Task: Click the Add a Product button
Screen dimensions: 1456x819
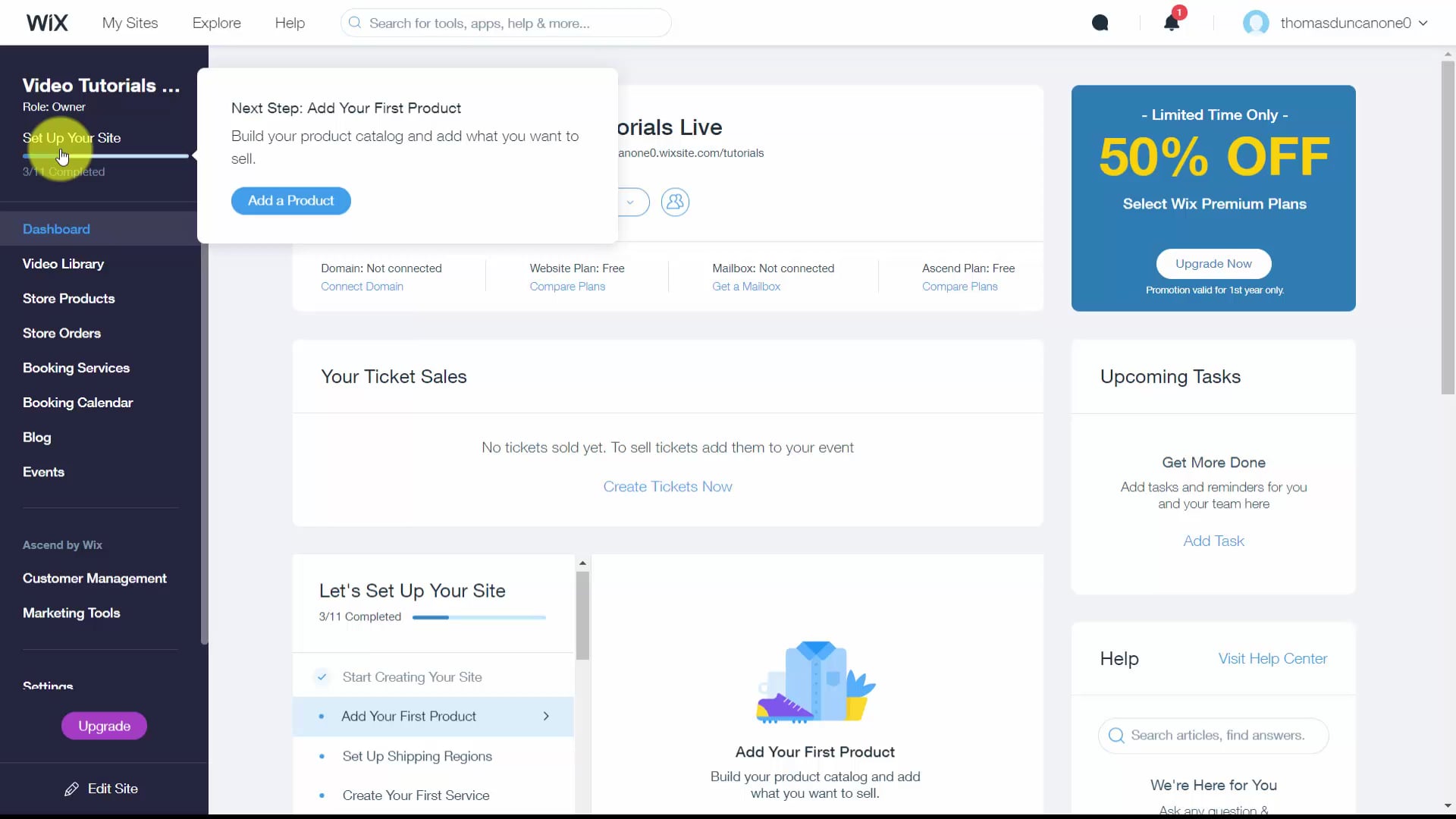Action: [290, 201]
